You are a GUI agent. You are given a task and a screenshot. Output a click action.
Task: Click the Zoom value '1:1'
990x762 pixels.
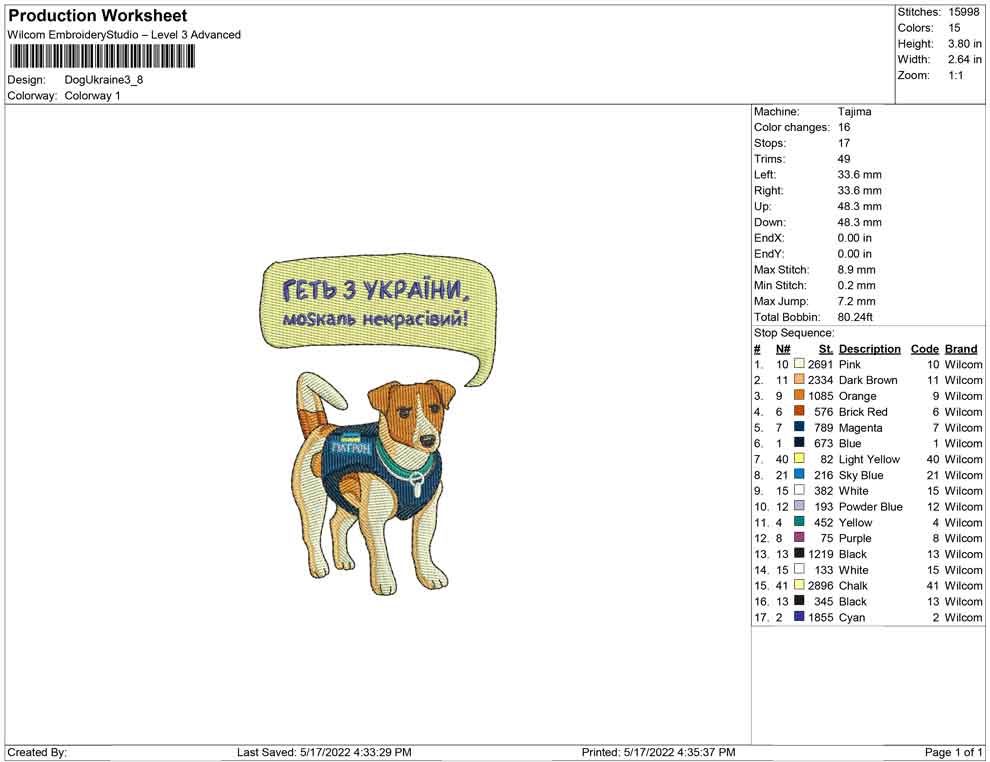coord(956,75)
